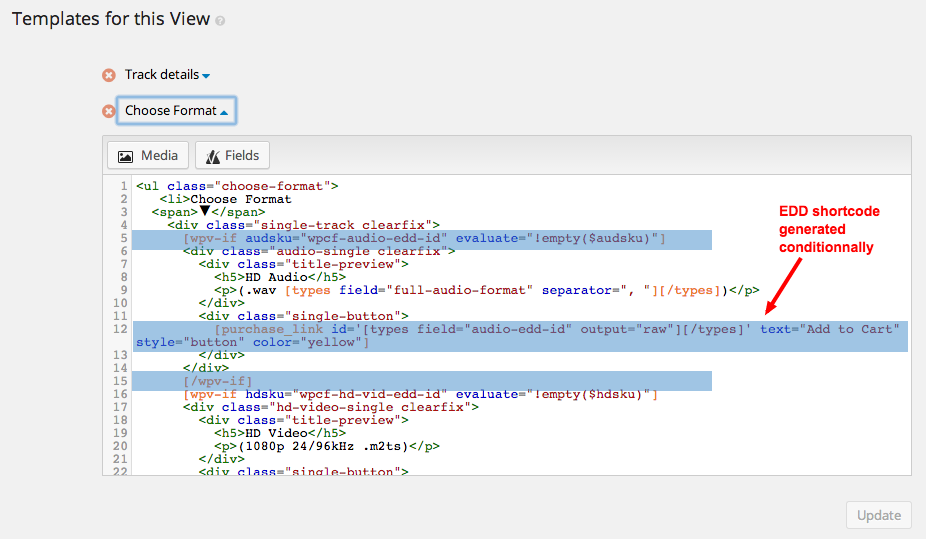The width and height of the screenshot is (926, 539).
Task: Click line number 1 in gutter
Action: [x=123, y=186]
